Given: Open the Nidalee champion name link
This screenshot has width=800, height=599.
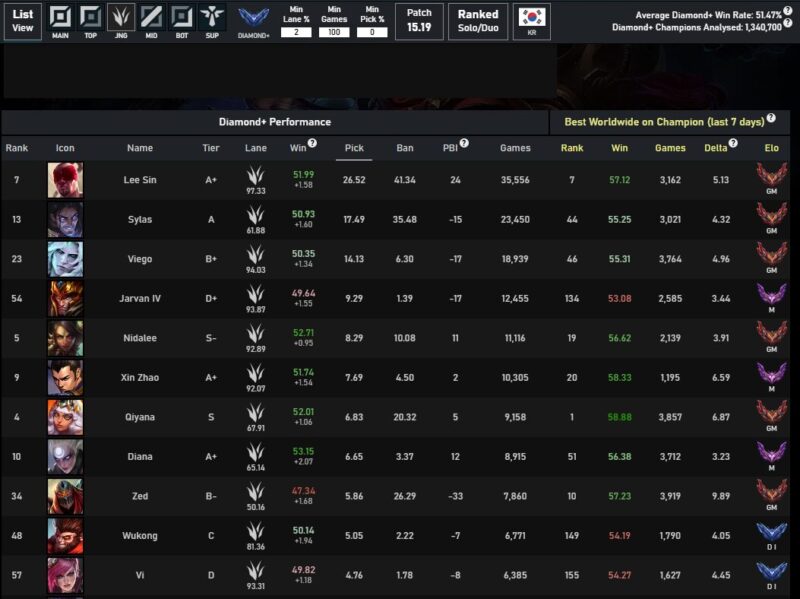Looking at the screenshot, I should [x=140, y=339].
